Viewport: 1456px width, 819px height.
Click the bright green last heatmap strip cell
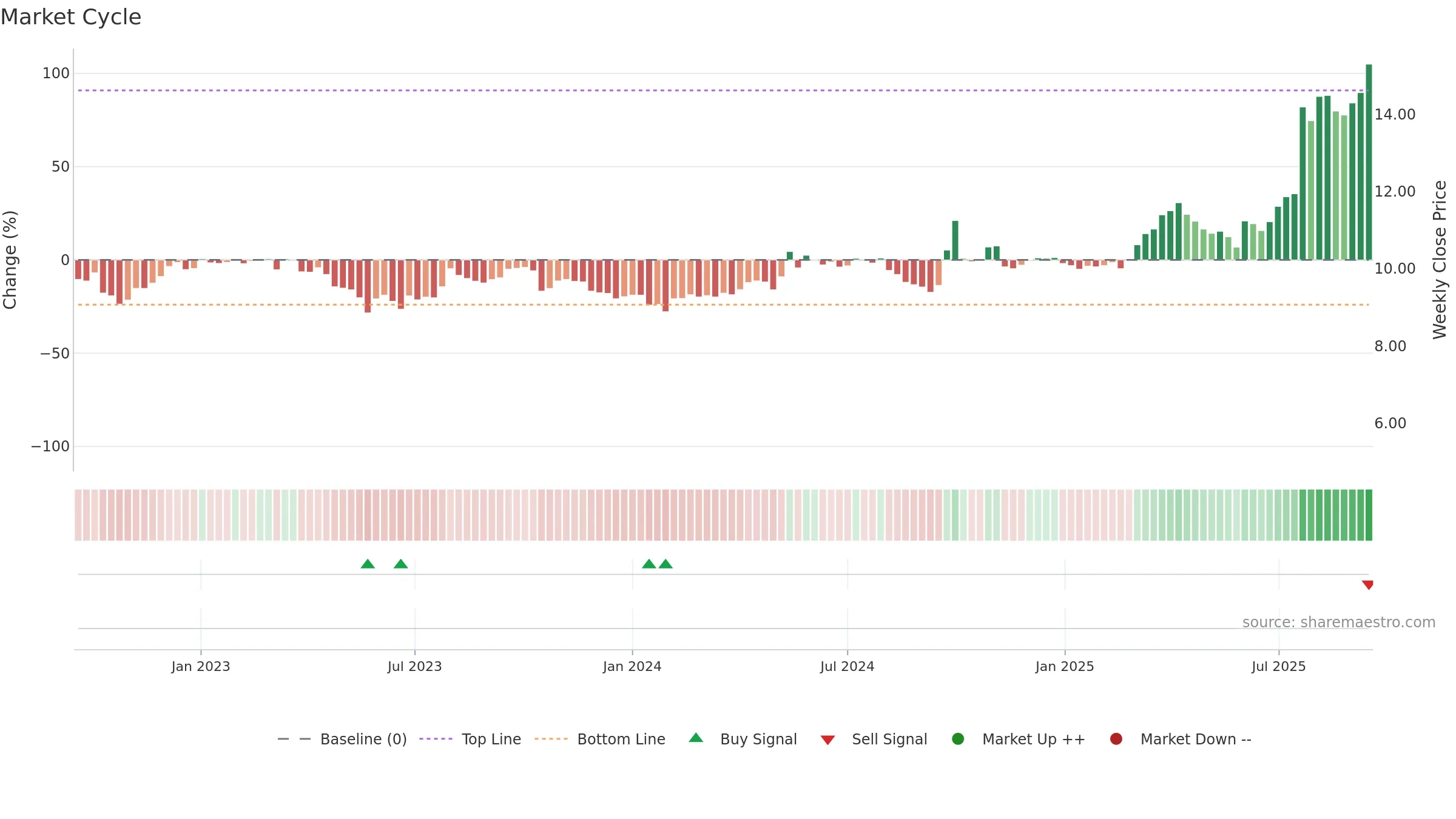pyautogui.click(x=1369, y=515)
